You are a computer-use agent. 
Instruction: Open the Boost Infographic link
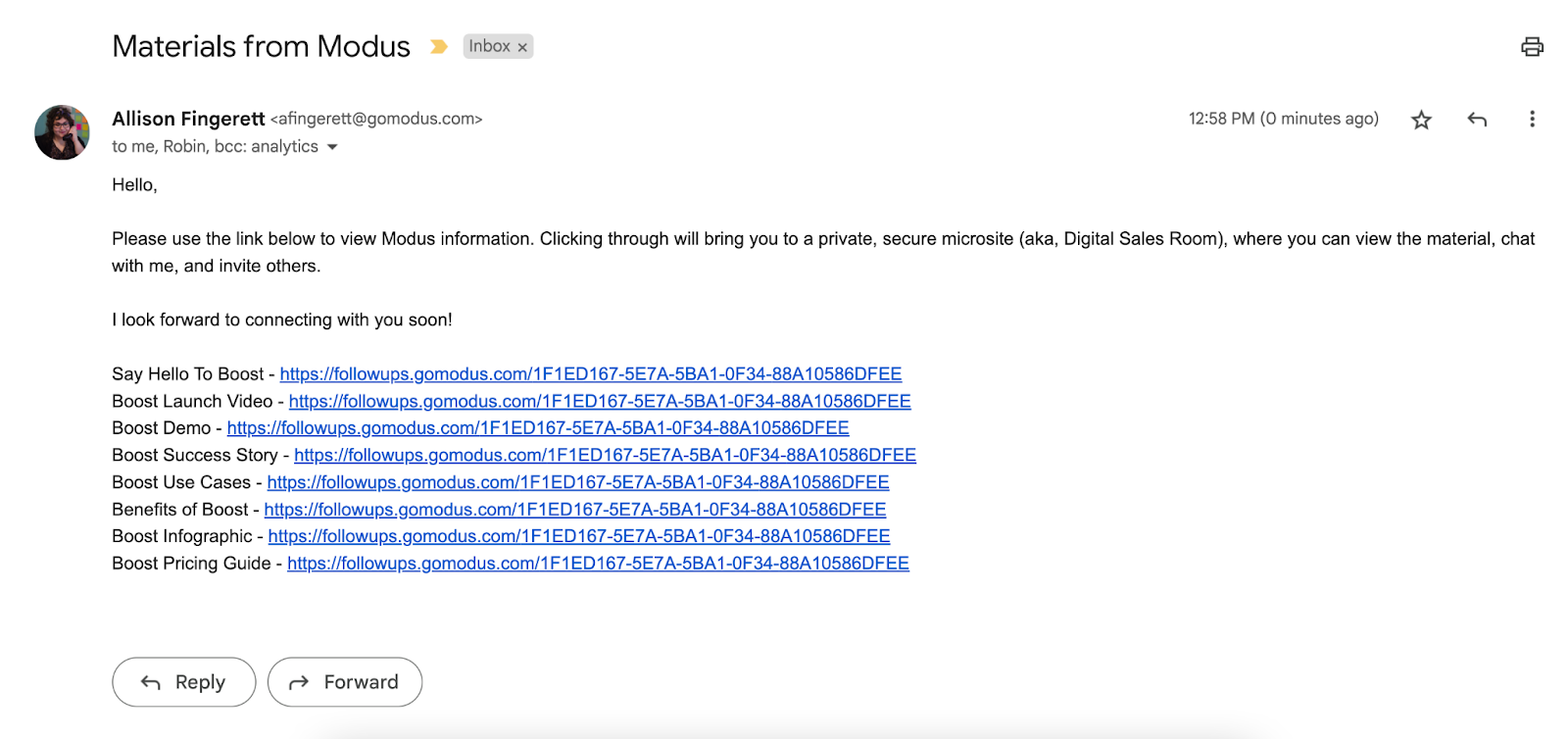578,537
